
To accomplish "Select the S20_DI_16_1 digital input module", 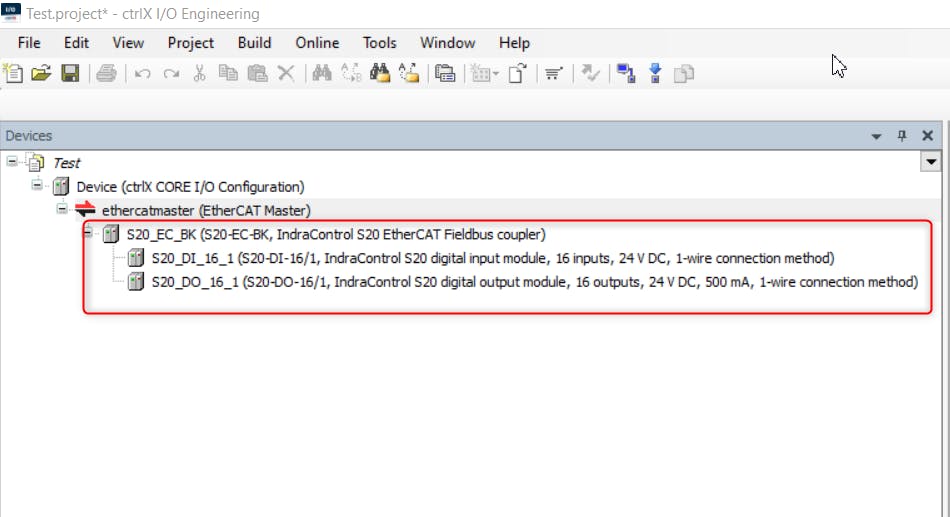I will [493, 258].
